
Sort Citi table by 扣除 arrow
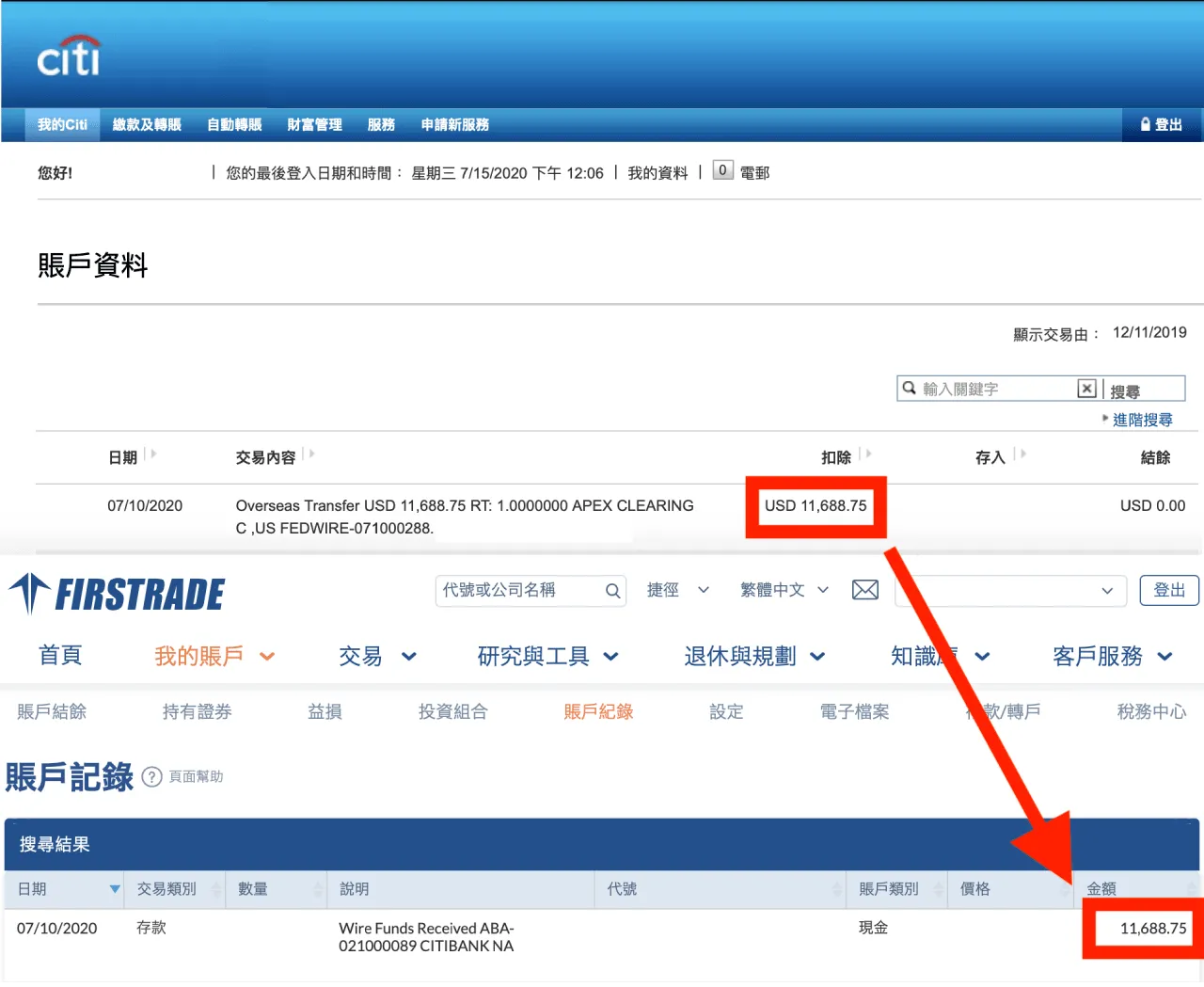(867, 454)
